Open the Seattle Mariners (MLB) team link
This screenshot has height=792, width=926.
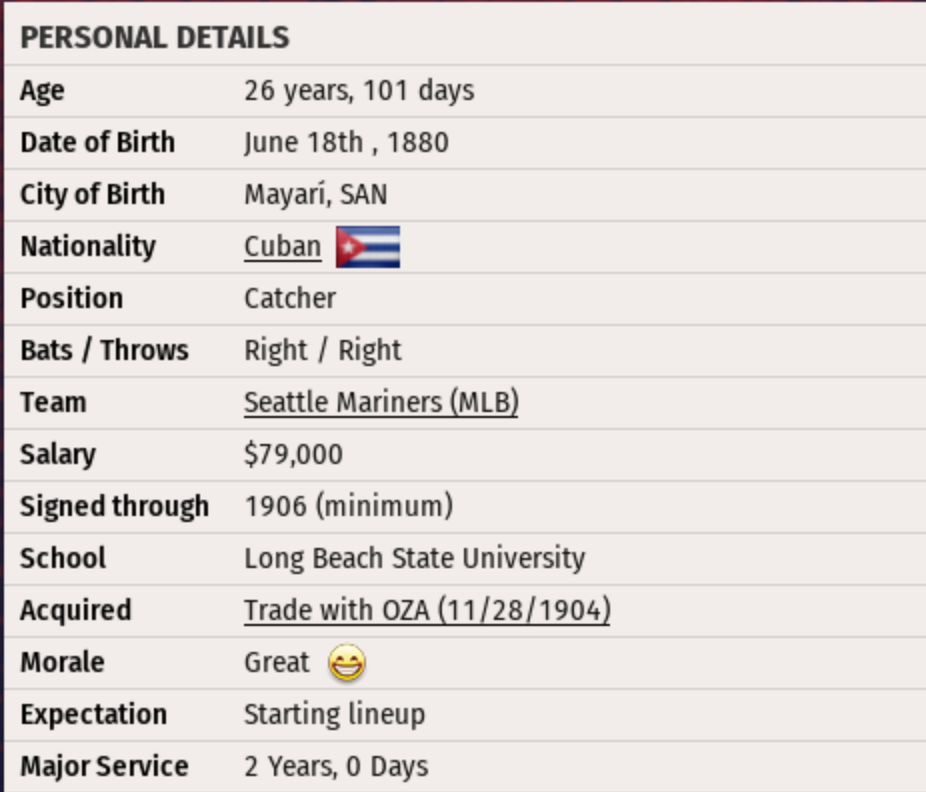(x=381, y=403)
